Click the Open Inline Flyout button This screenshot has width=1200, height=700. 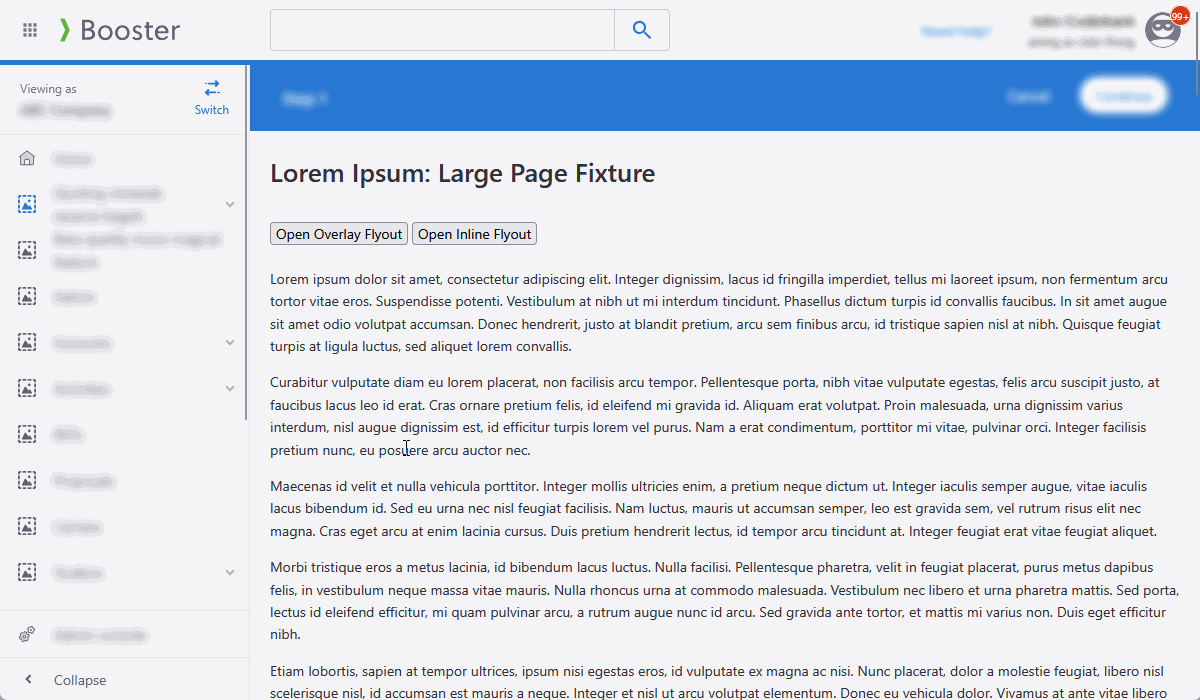tap(474, 234)
